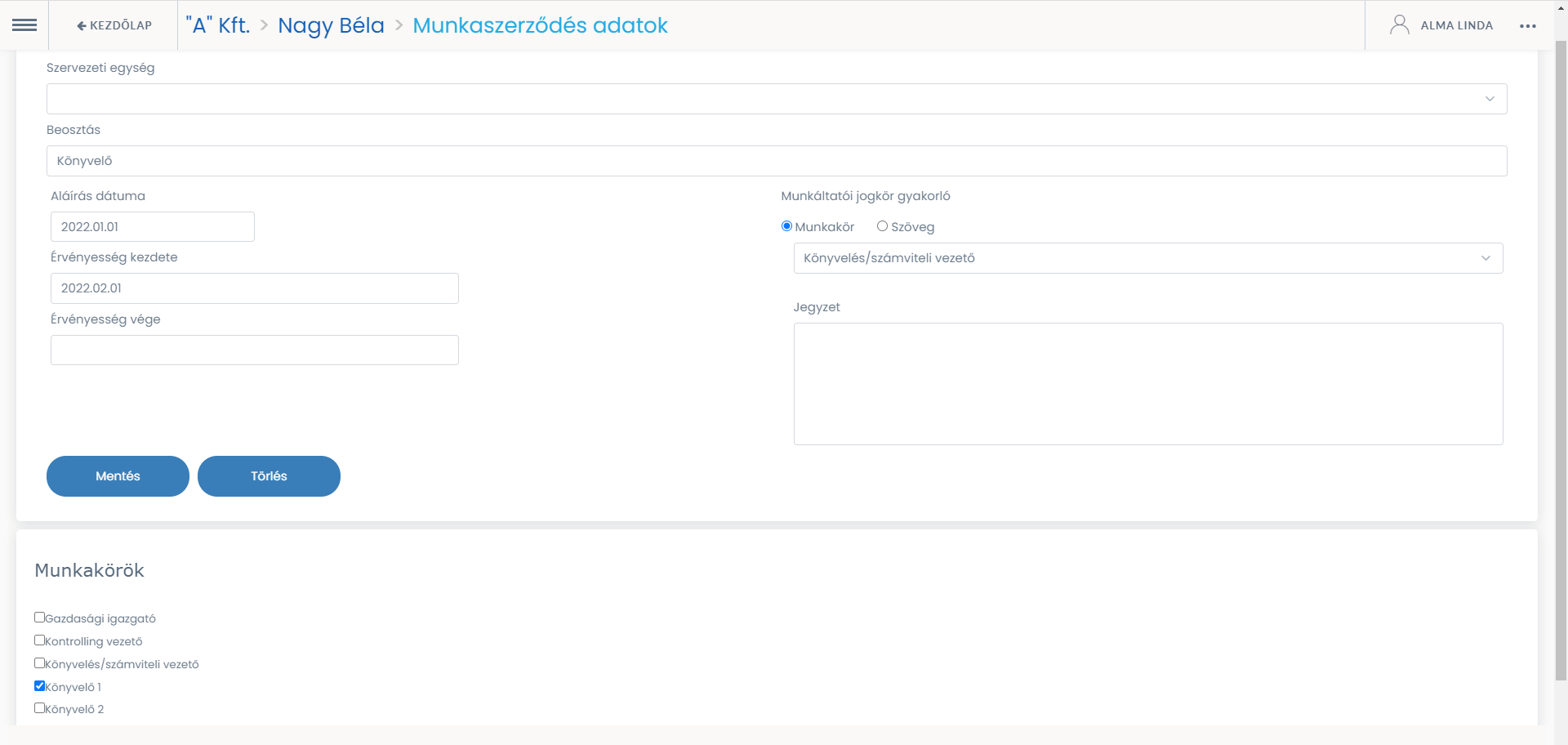The height and width of the screenshot is (745, 1568).
Task: Select the Szöveg radio button
Action: point(882,226)
